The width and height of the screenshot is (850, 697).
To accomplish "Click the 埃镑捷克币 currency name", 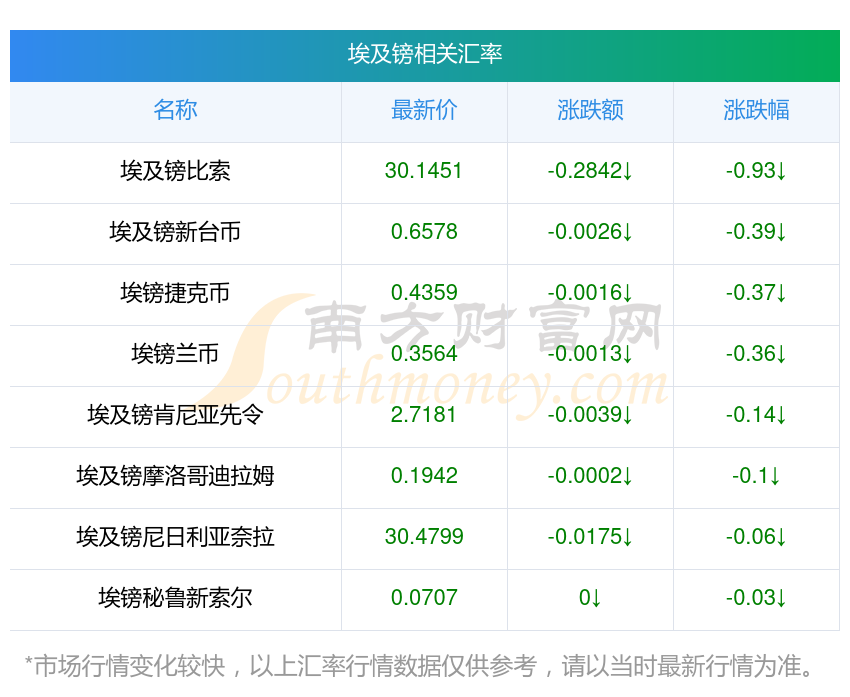I will pos(175,293).
